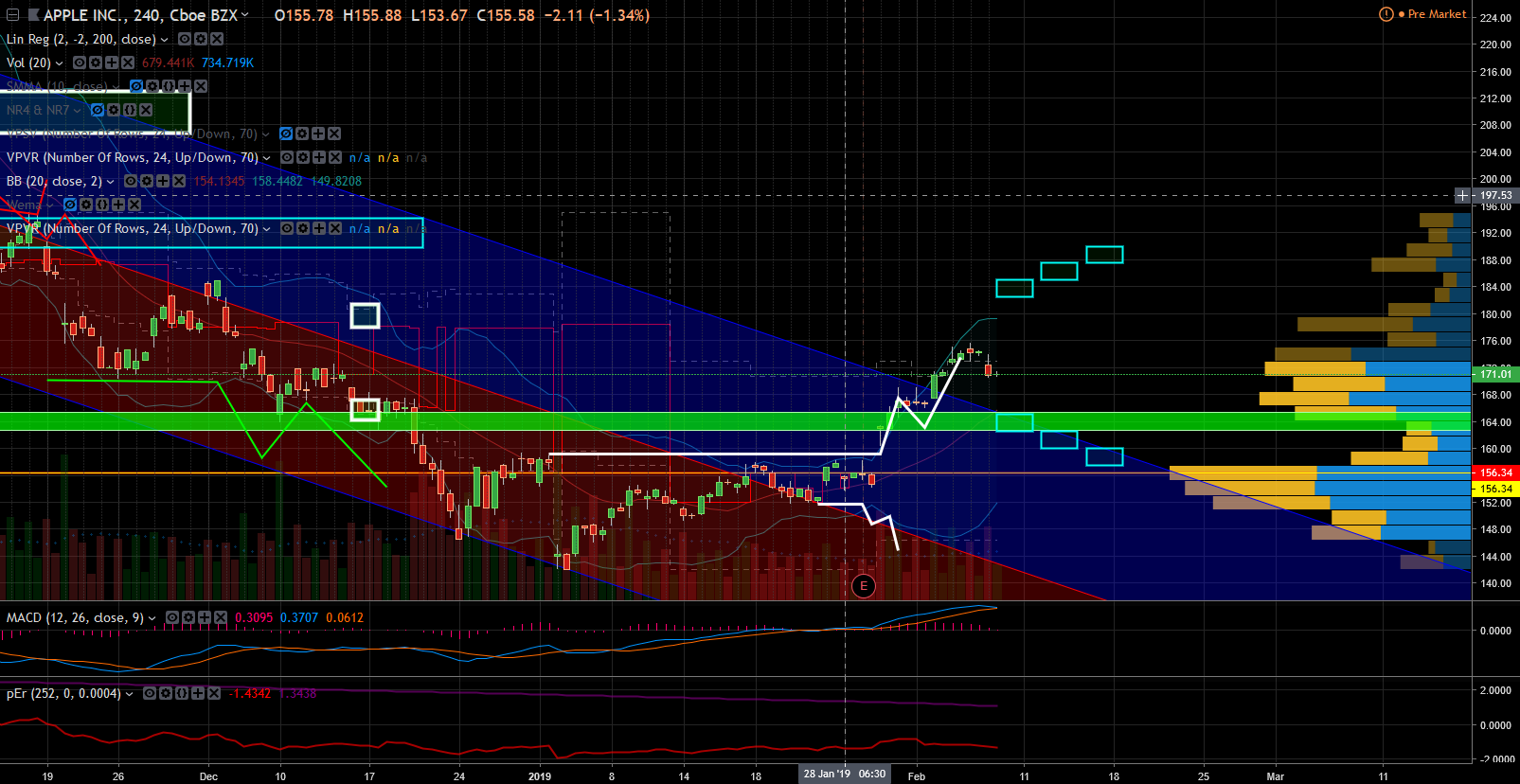Collapse the indicator legend list
The width and height of the screenshot is (1520, 784).
pos(13,14)
